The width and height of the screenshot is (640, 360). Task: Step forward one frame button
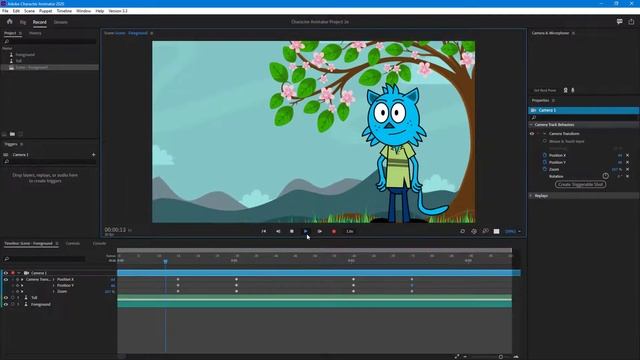pos(320,231)
